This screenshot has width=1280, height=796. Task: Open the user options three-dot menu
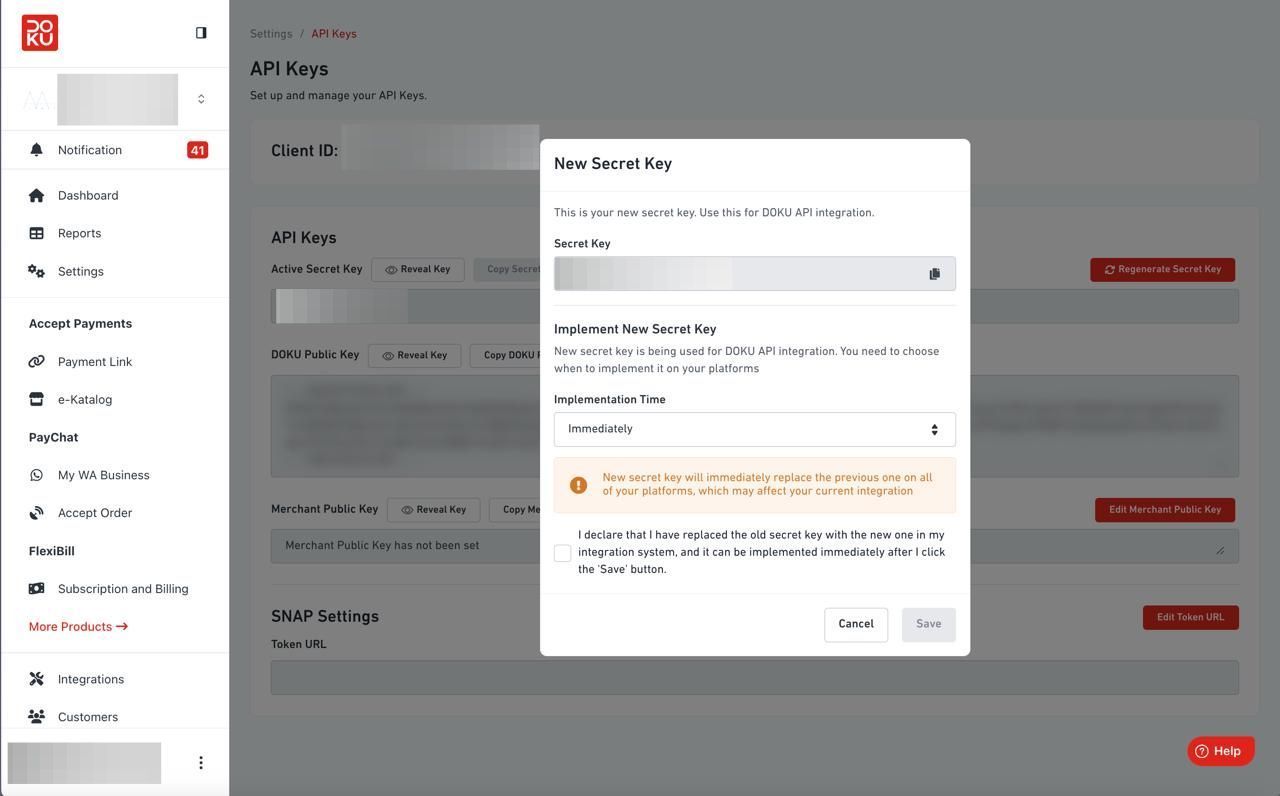click(201, 763)
